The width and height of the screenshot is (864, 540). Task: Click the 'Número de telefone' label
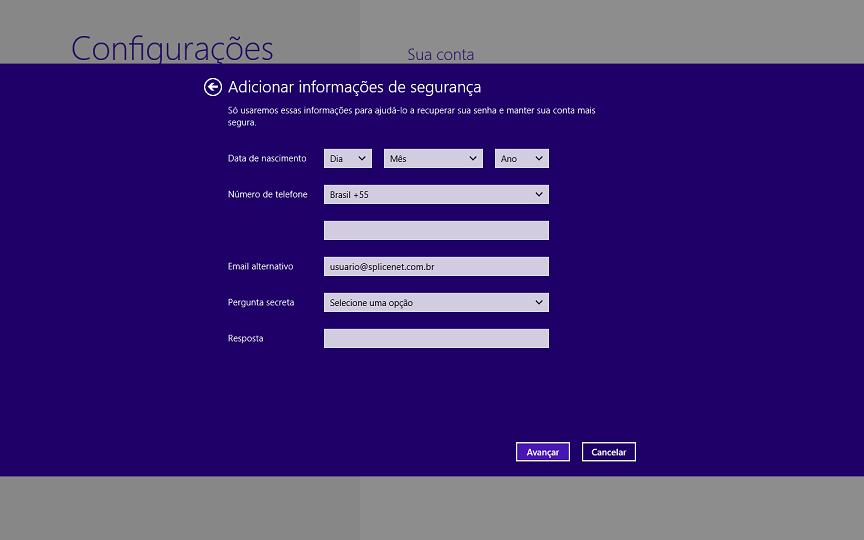tap(267, 194)
